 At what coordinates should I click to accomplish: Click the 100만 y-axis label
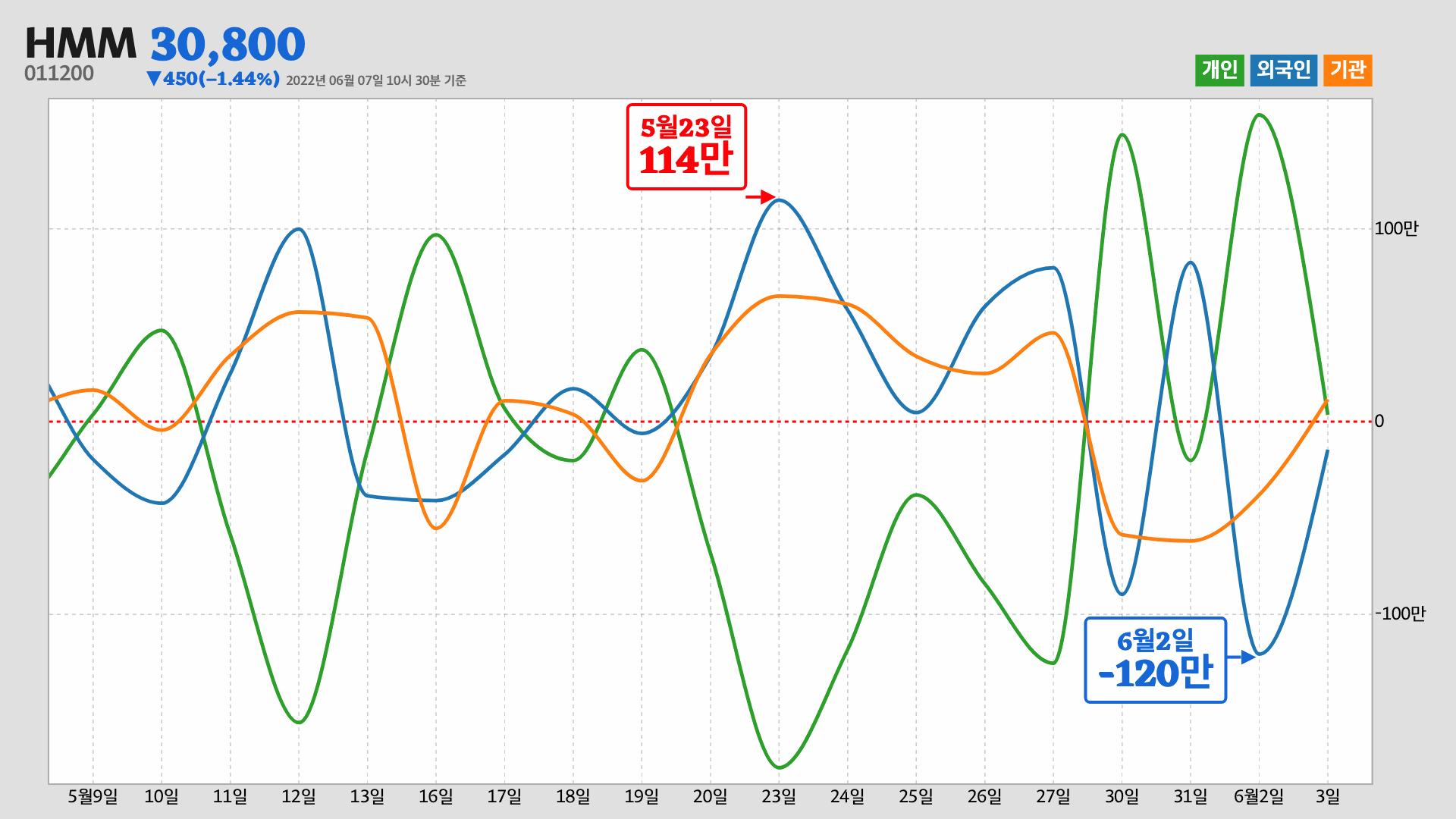[1396, 228]
